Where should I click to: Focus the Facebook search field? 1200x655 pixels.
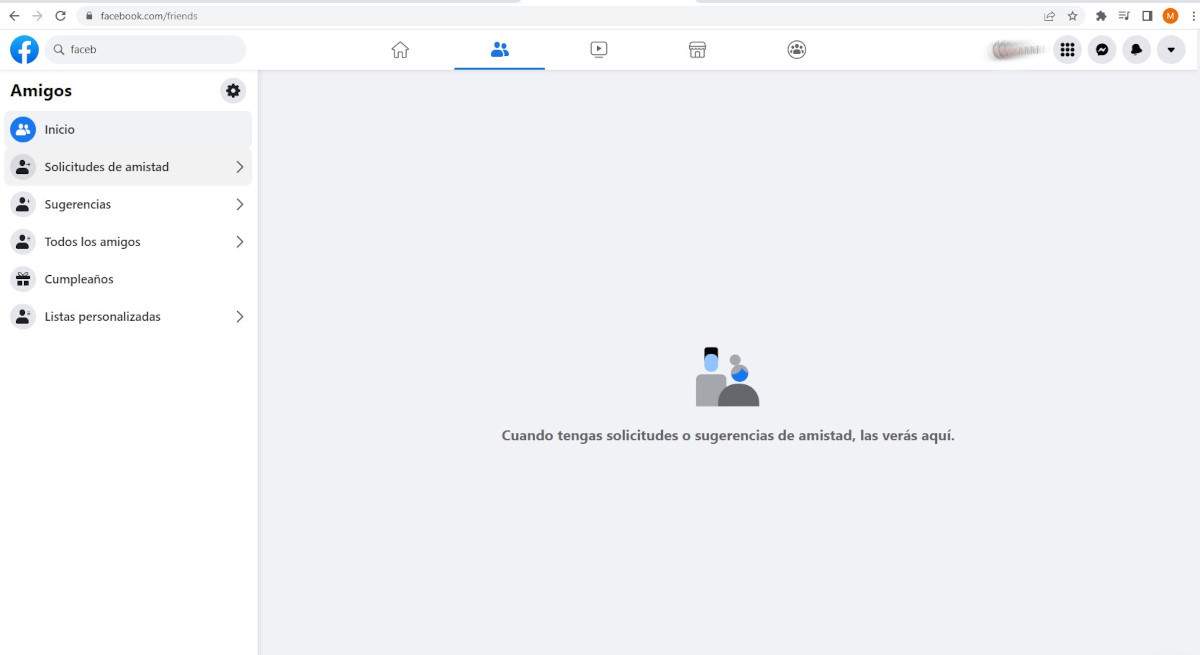(x=145, y=49)
